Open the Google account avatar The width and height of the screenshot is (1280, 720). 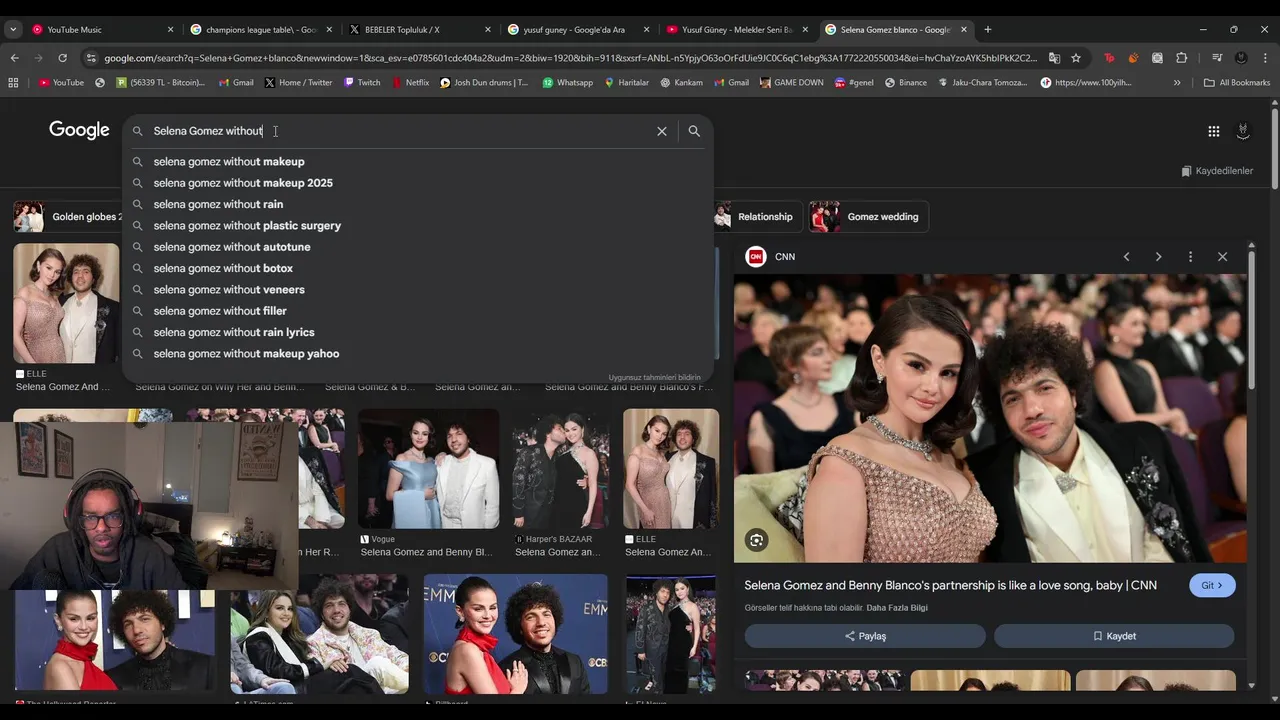(x=1243, y=131)
